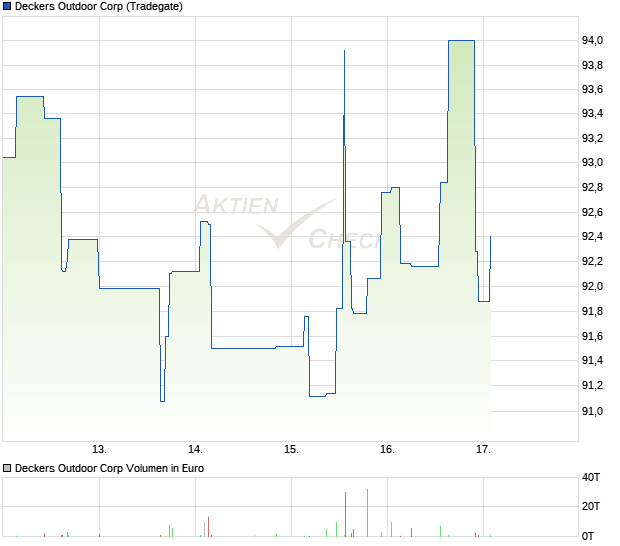Click the '14.' date axis label
The image size is (620, 546).
click(x=195, y=450)
